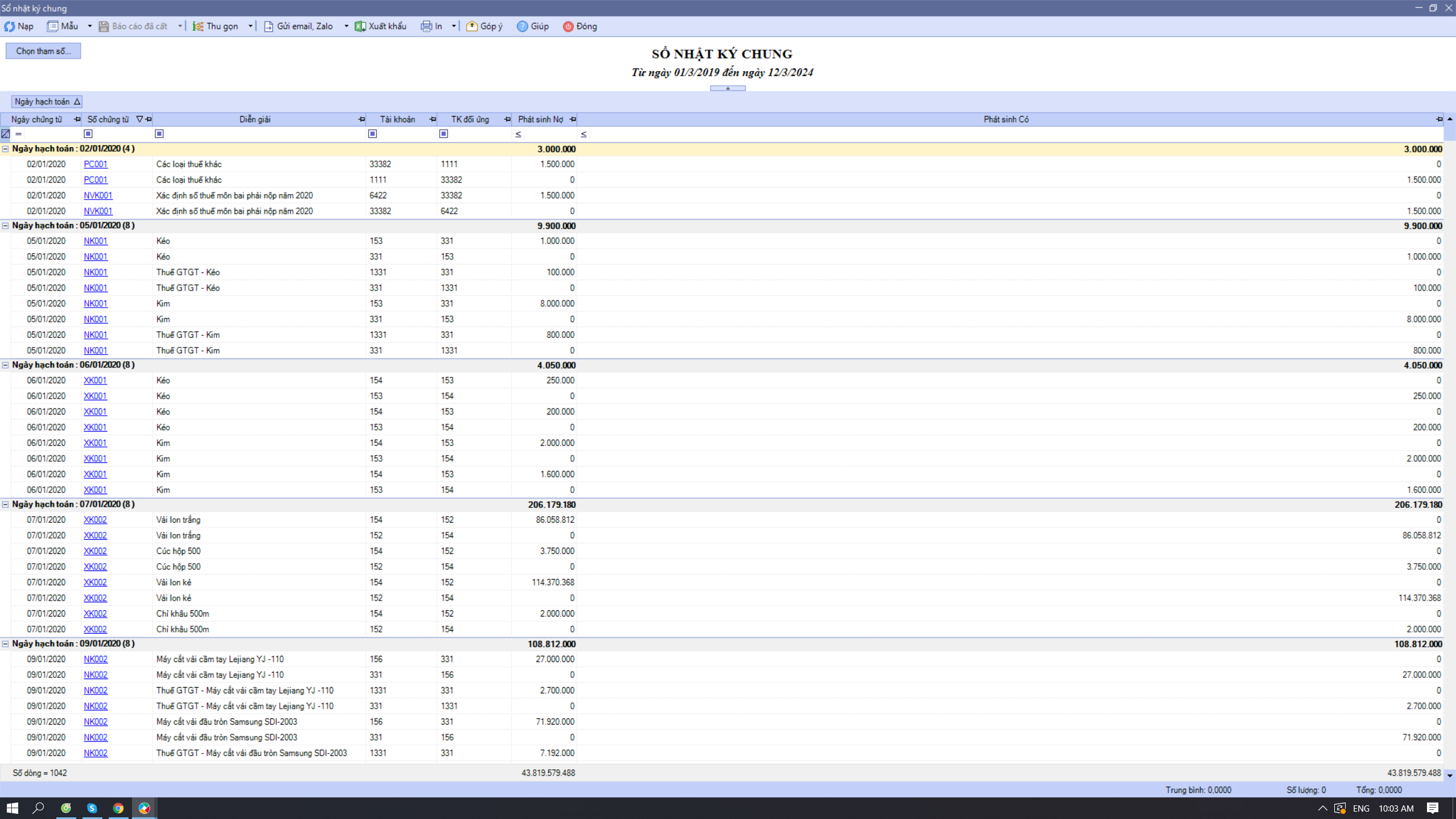This screenshot has width=1456, height=819.
Task: Open voucher NVK001 with account 6422
Action: click(x=98, y=195)
